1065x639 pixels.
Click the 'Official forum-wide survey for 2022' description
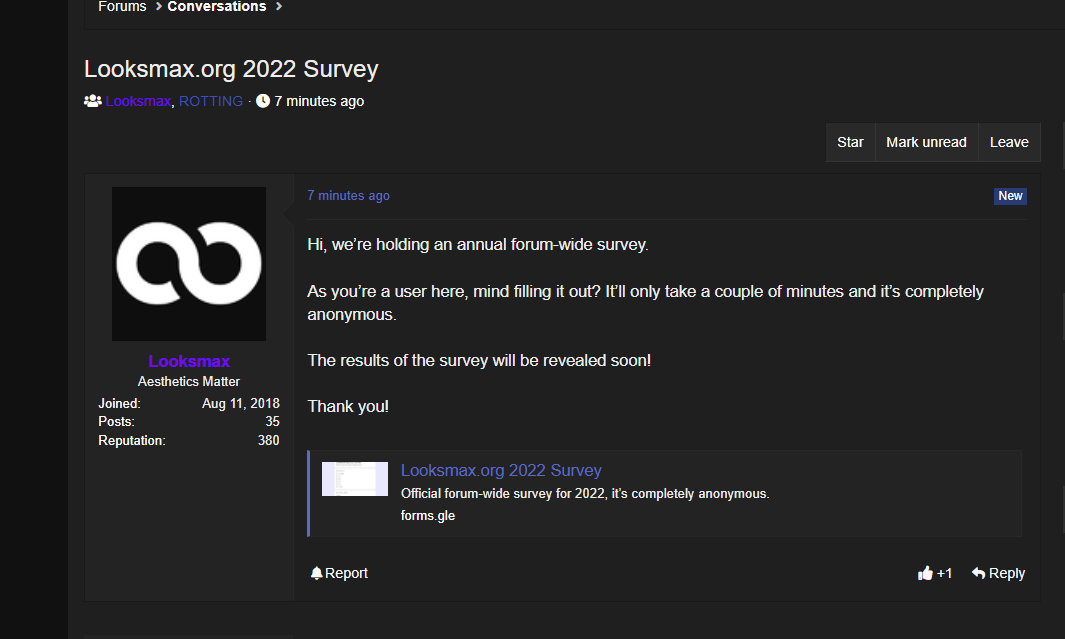(585, 494)
